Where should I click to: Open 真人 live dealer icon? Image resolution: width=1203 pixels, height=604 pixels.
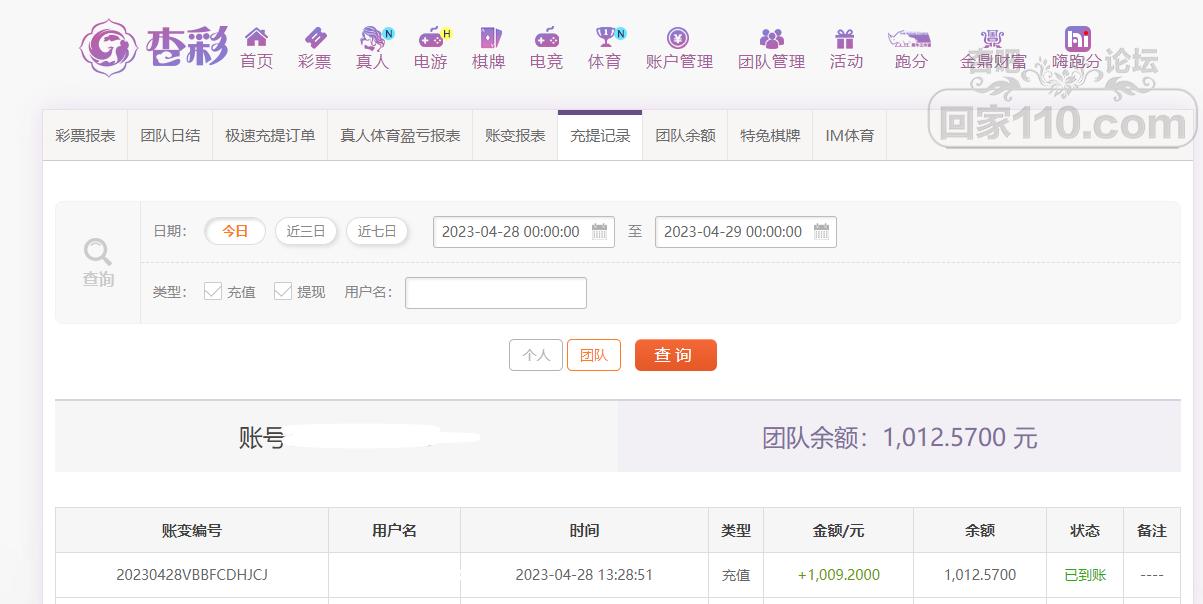tap(372, 38)
